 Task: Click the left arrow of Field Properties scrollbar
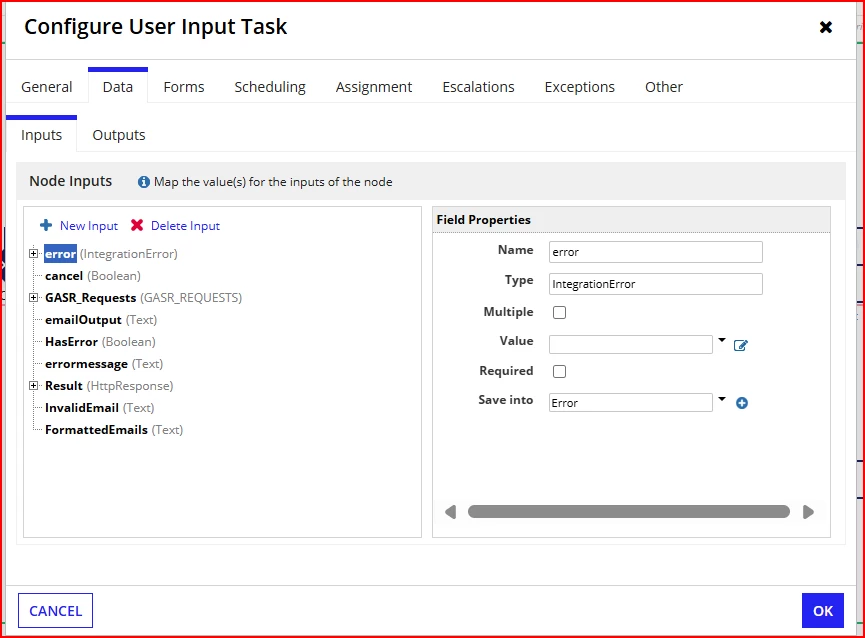pyautogui.click(x=451, y=512)
